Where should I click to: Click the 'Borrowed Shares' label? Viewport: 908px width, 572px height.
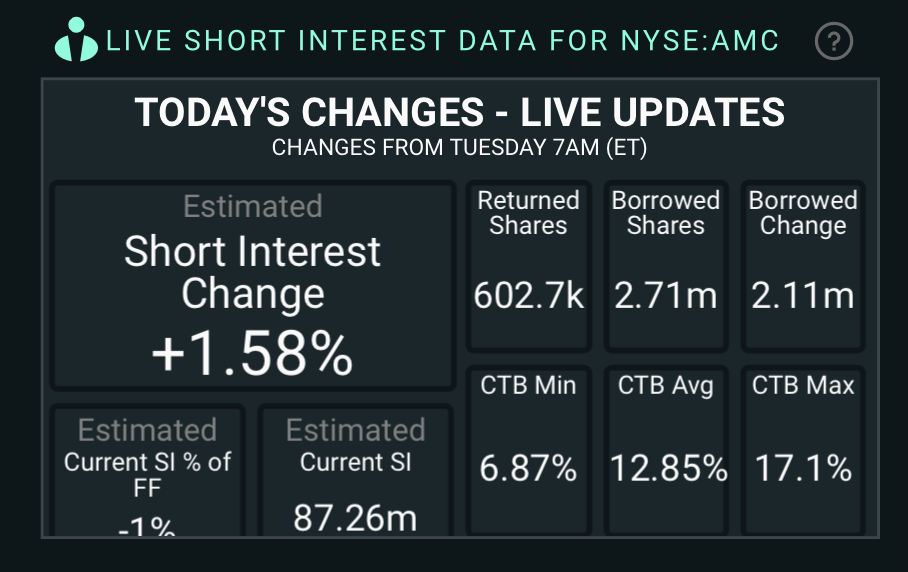[x=666, y=212]
